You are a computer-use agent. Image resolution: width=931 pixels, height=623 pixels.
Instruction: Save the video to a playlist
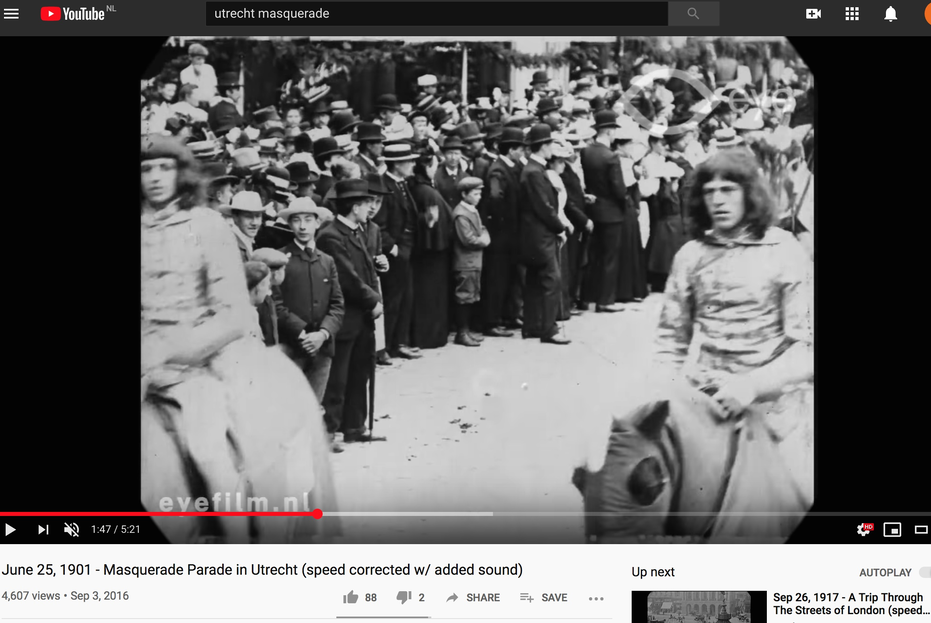(543, 597)
